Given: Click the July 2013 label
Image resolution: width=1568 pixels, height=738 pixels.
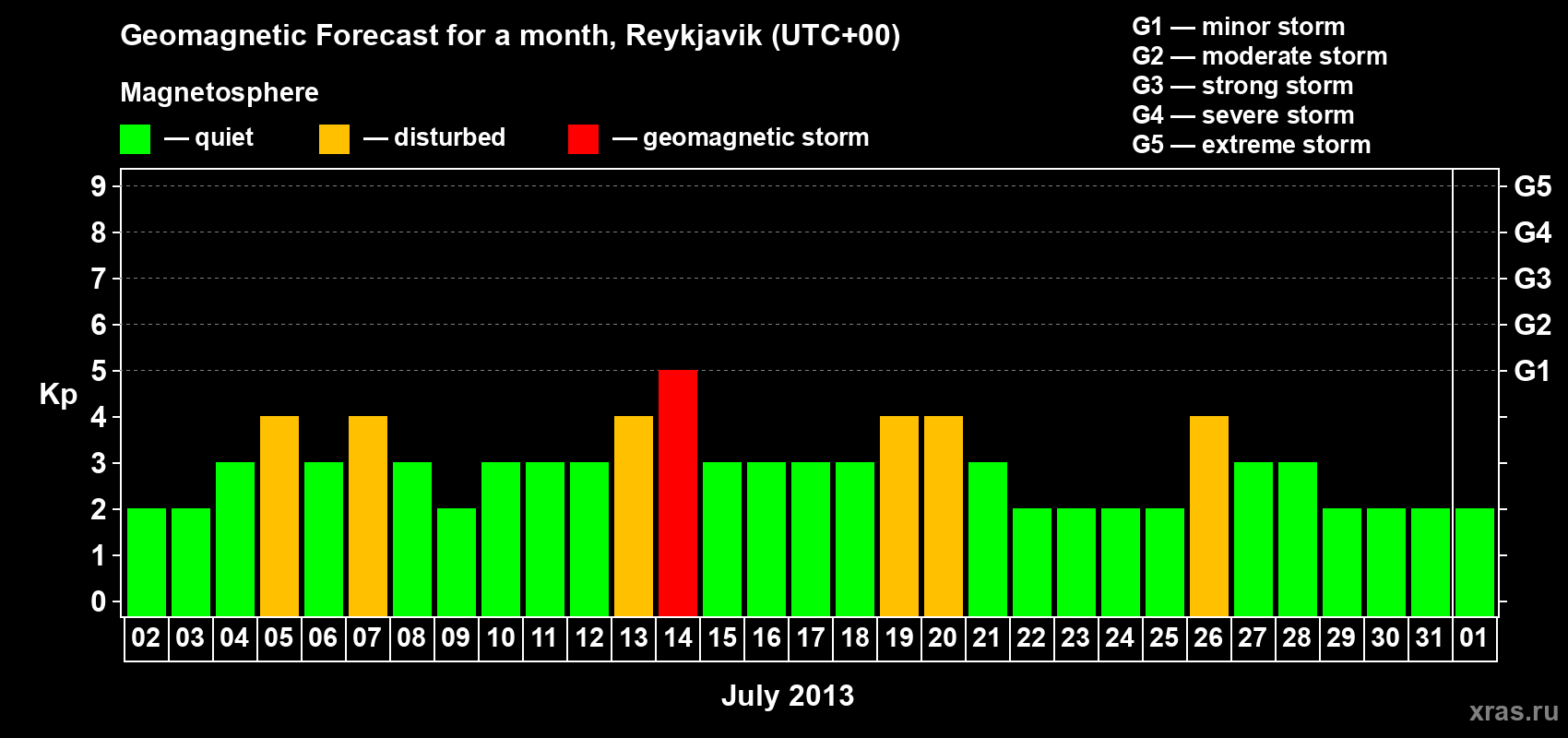Looking at the screenshot, I should coord(788,696).
